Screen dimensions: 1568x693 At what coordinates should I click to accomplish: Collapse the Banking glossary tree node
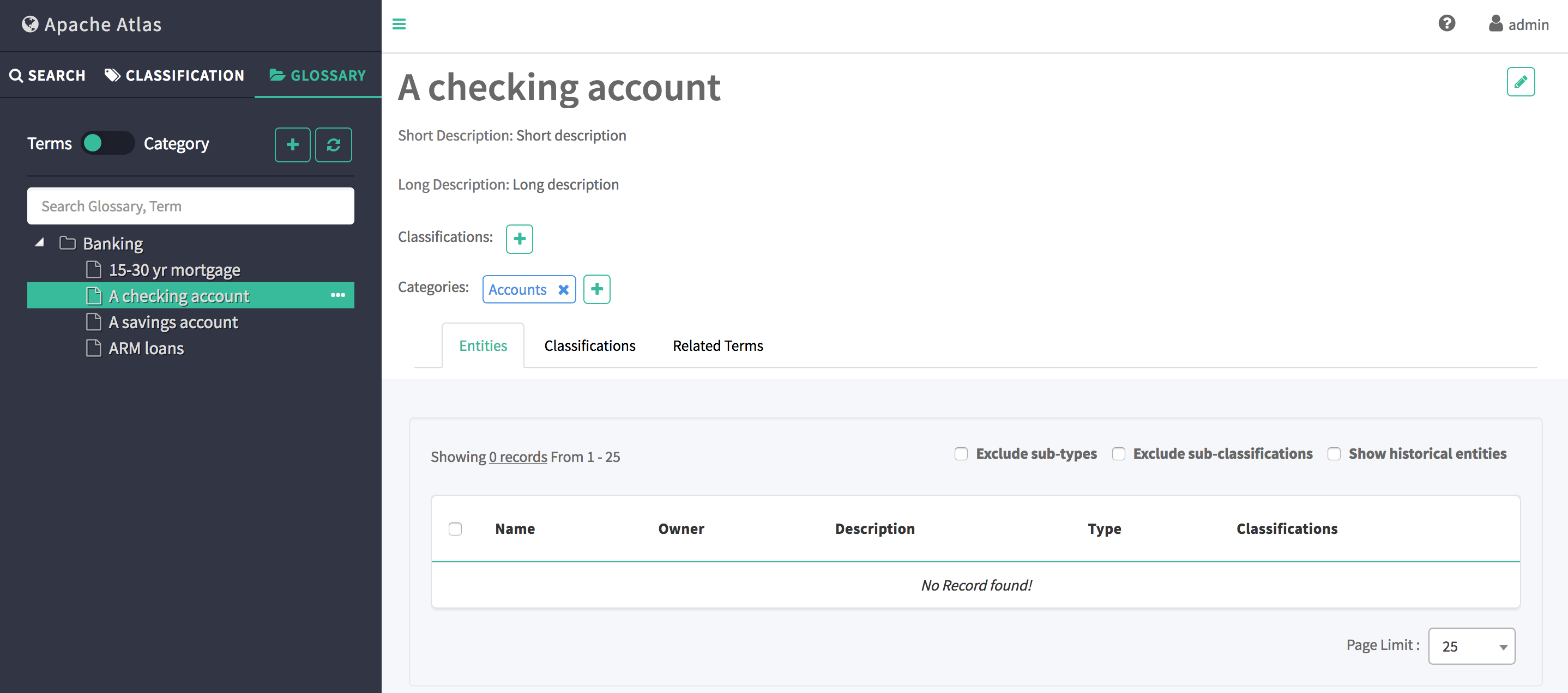(x=40, y=243)
